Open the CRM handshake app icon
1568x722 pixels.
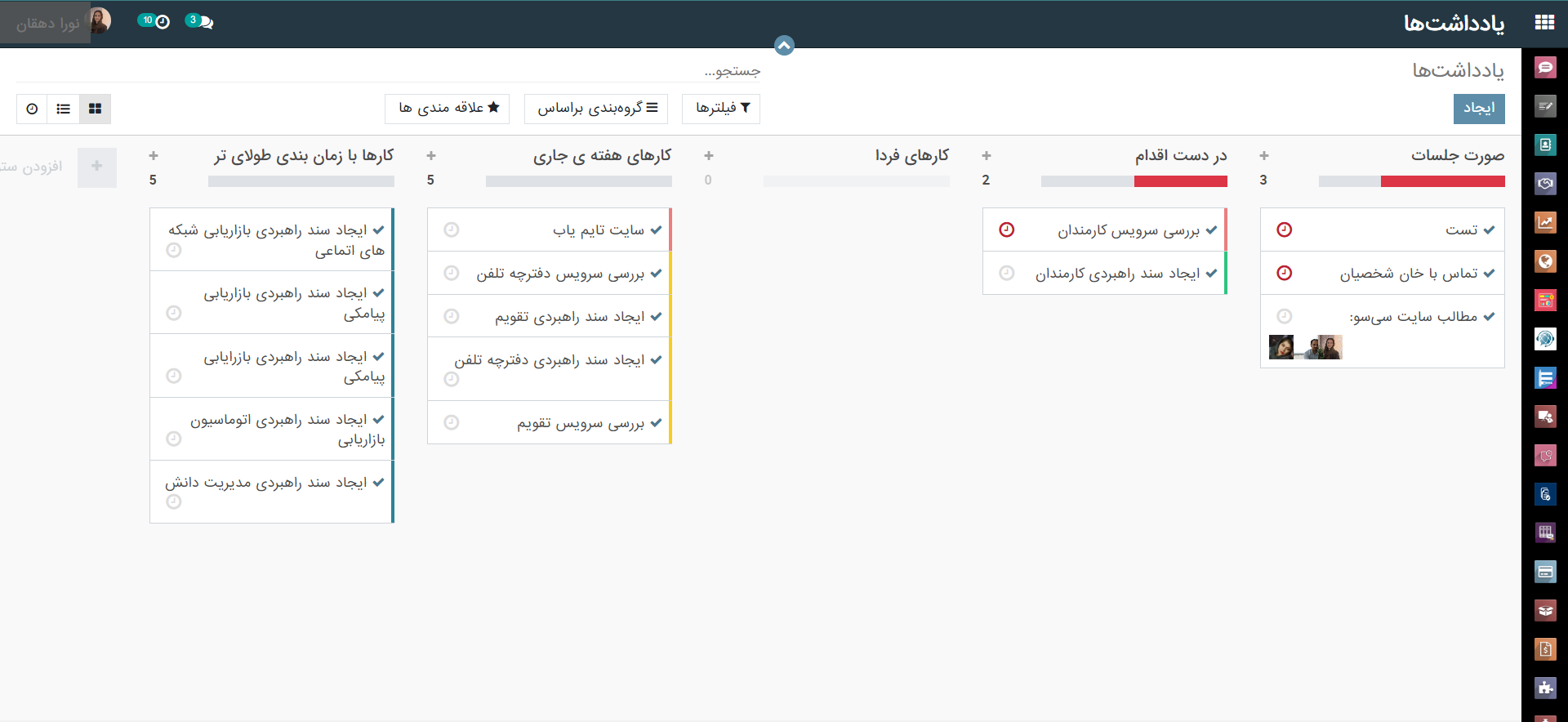(1544, 184)
